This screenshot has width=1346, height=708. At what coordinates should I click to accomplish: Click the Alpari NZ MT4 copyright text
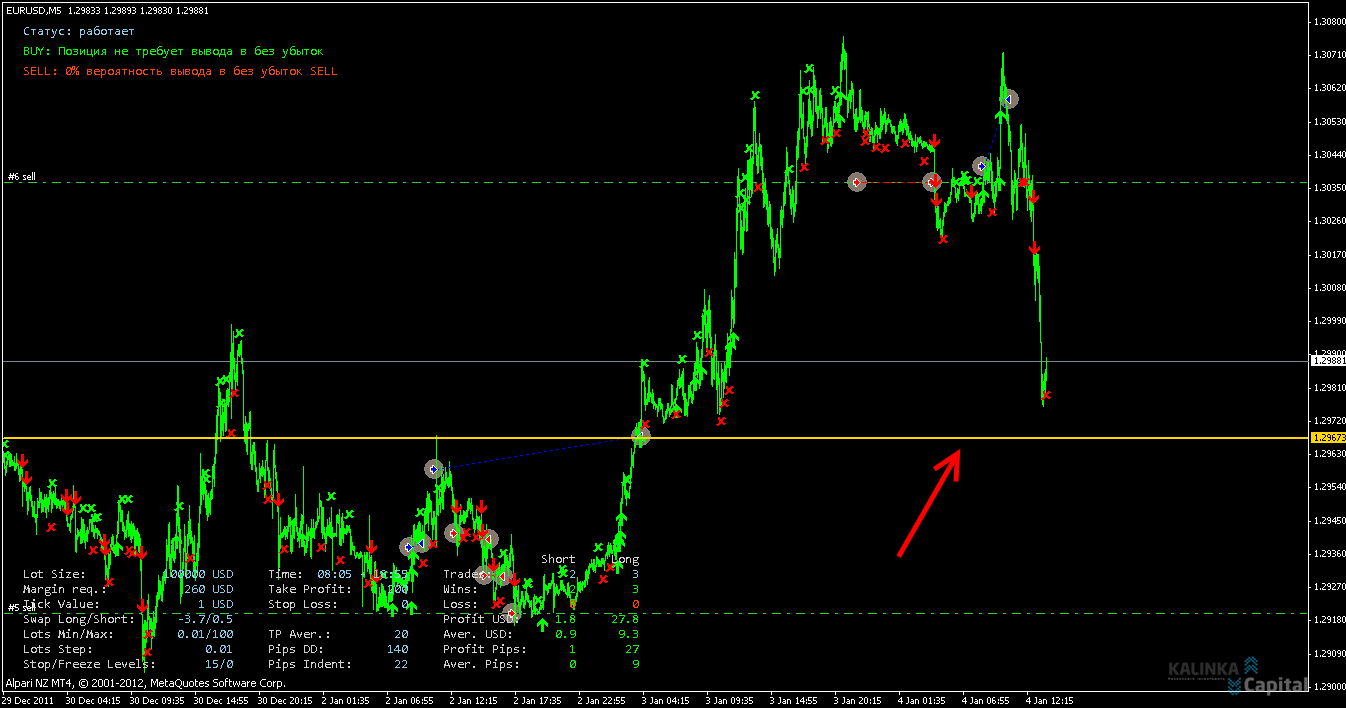tap(145, 683)
